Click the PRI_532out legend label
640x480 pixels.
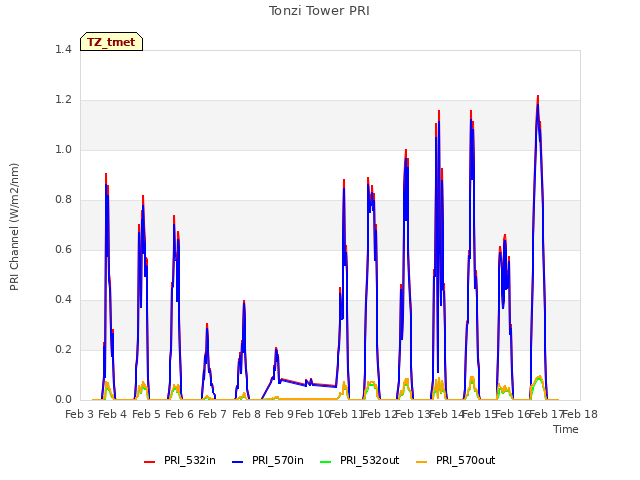pyautogui.click(x=370, y=460)
